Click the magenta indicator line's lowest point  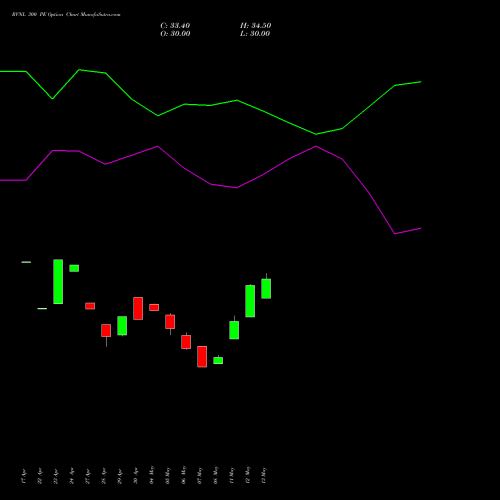pos(395,234)
